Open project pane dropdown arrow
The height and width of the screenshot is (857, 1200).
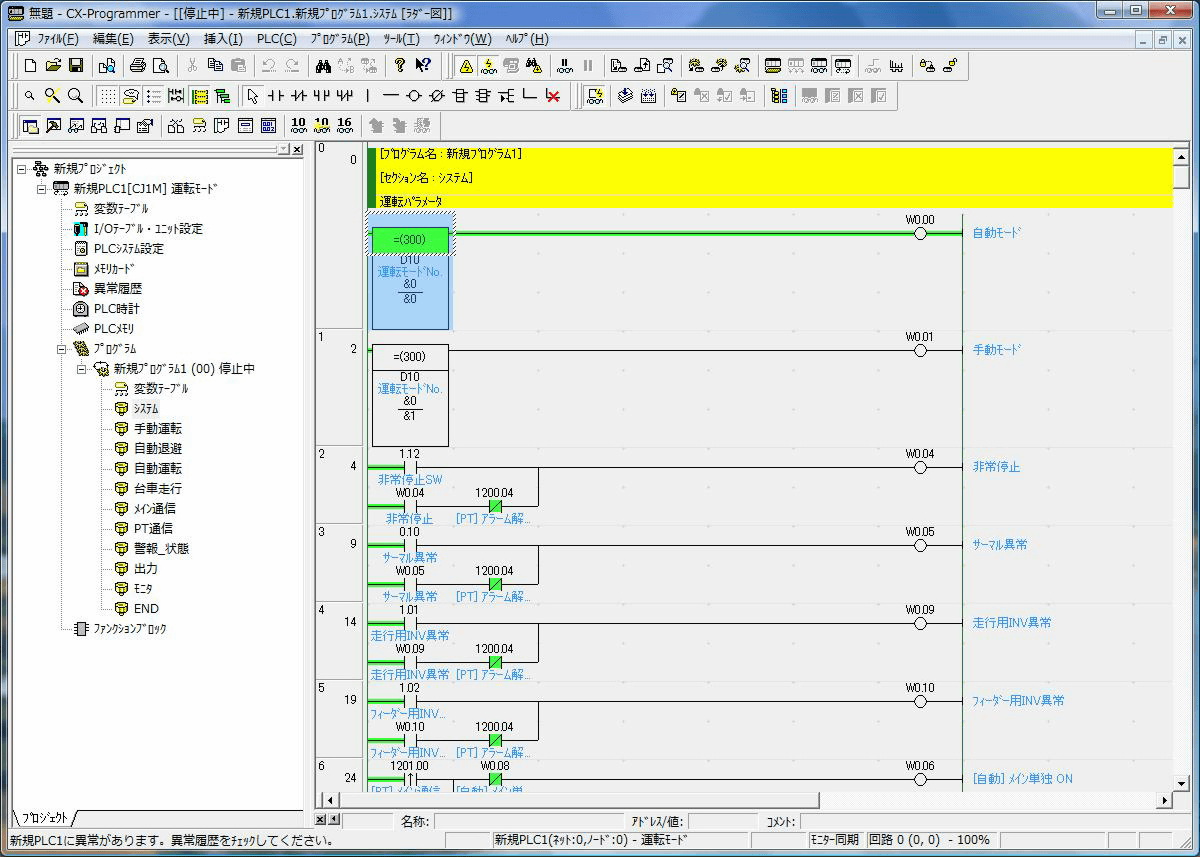point(283,149)
